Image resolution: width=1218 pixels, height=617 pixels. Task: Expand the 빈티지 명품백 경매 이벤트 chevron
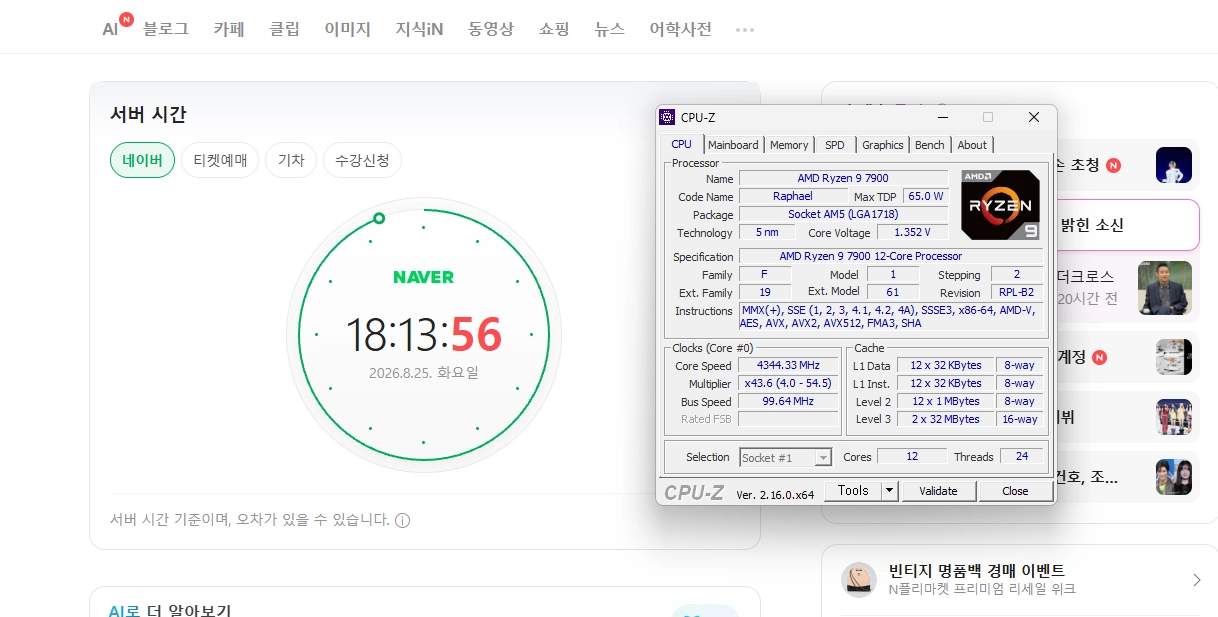(1197, 580)
